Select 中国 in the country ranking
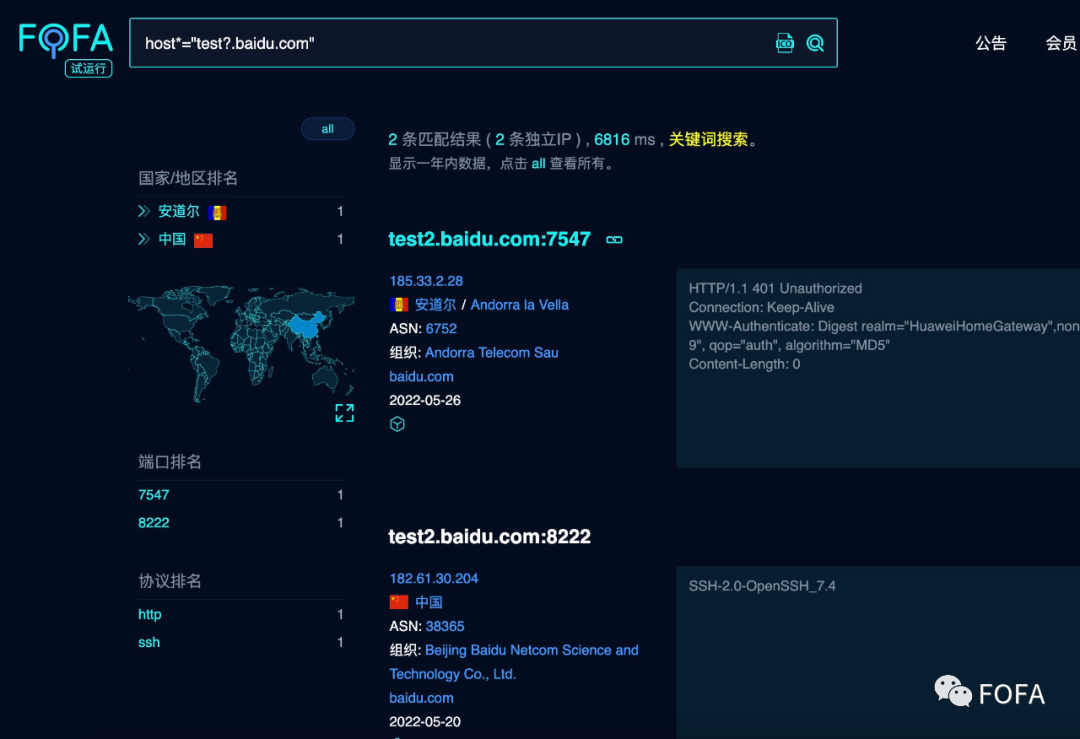Screen dimensions: 1080x739 pyautogui.click(x=172, y=239)
